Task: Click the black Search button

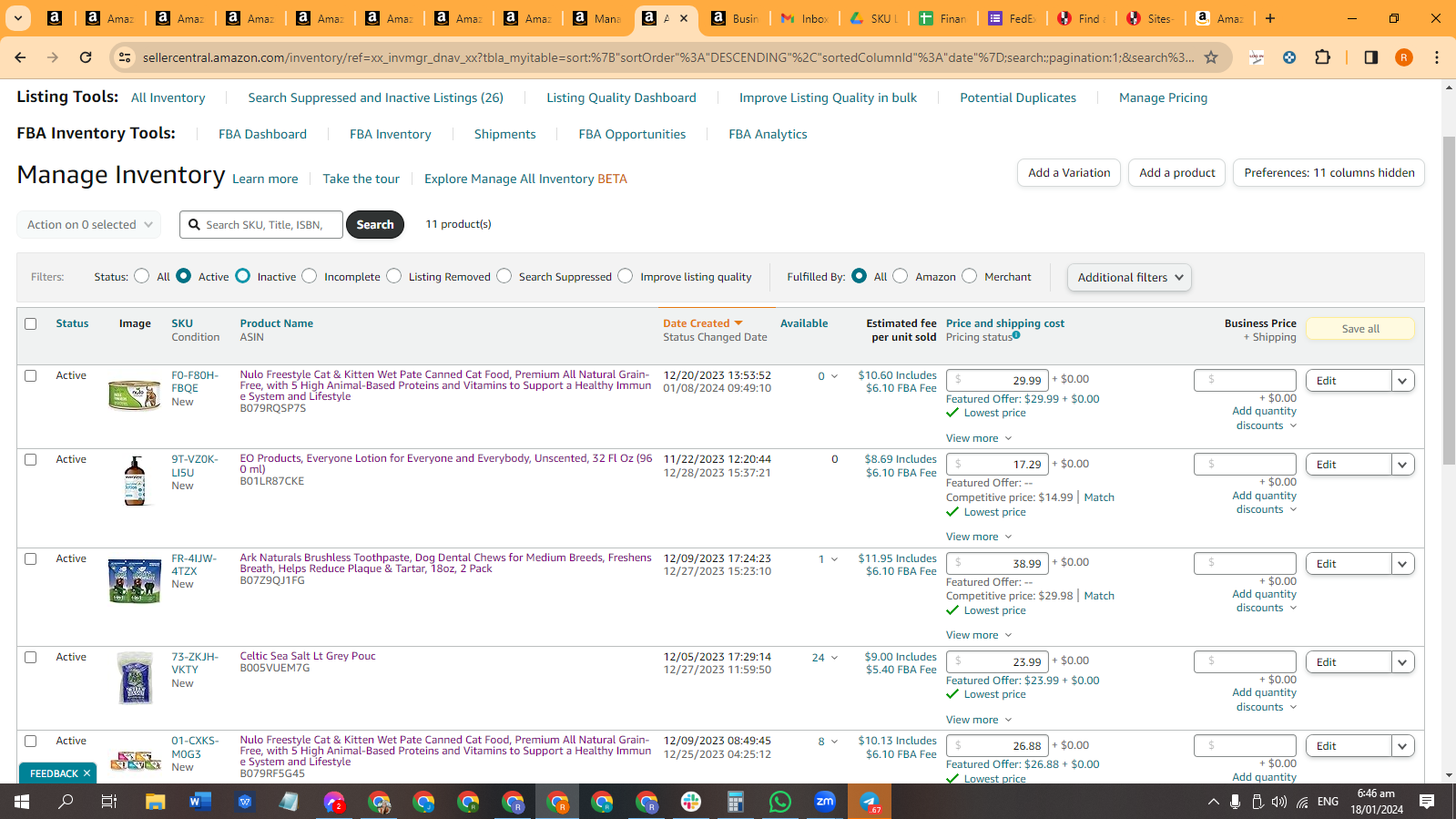Action: [x=375, y=224]
